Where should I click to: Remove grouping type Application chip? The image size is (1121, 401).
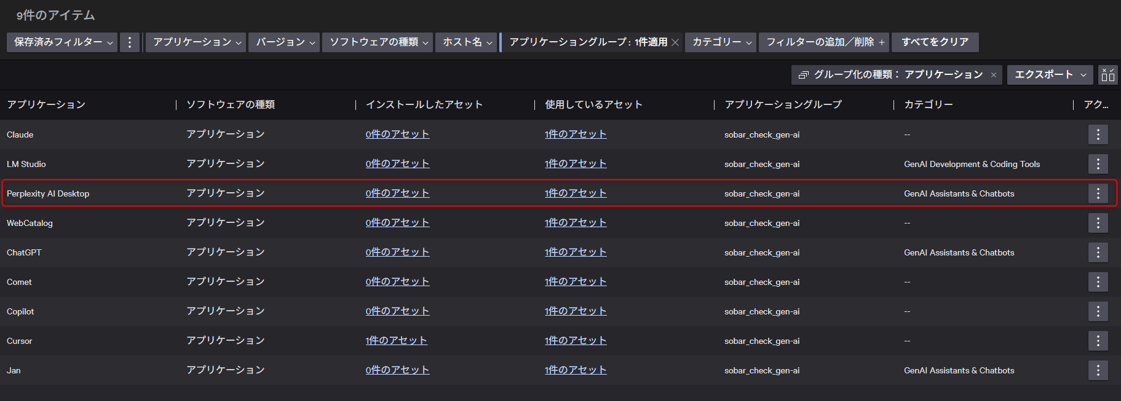click(x=993, y=75)
